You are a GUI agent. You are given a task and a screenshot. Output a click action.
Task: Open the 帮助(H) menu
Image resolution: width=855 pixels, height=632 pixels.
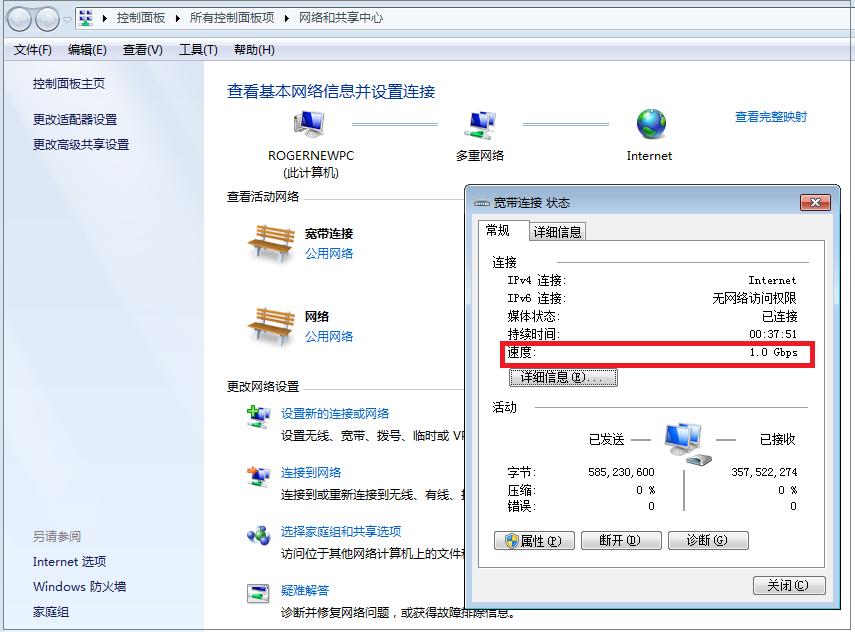254,50
